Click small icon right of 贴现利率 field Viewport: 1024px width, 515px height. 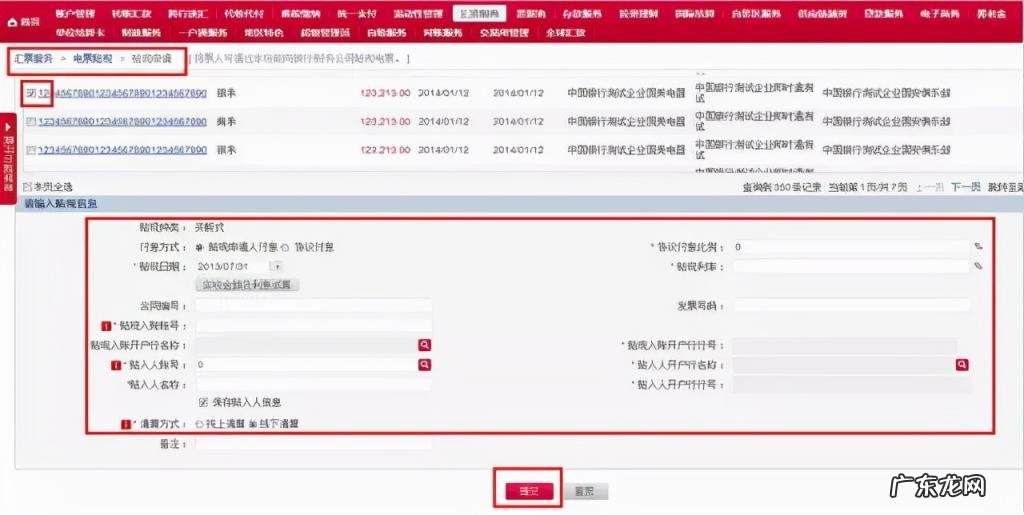point(978,266)
